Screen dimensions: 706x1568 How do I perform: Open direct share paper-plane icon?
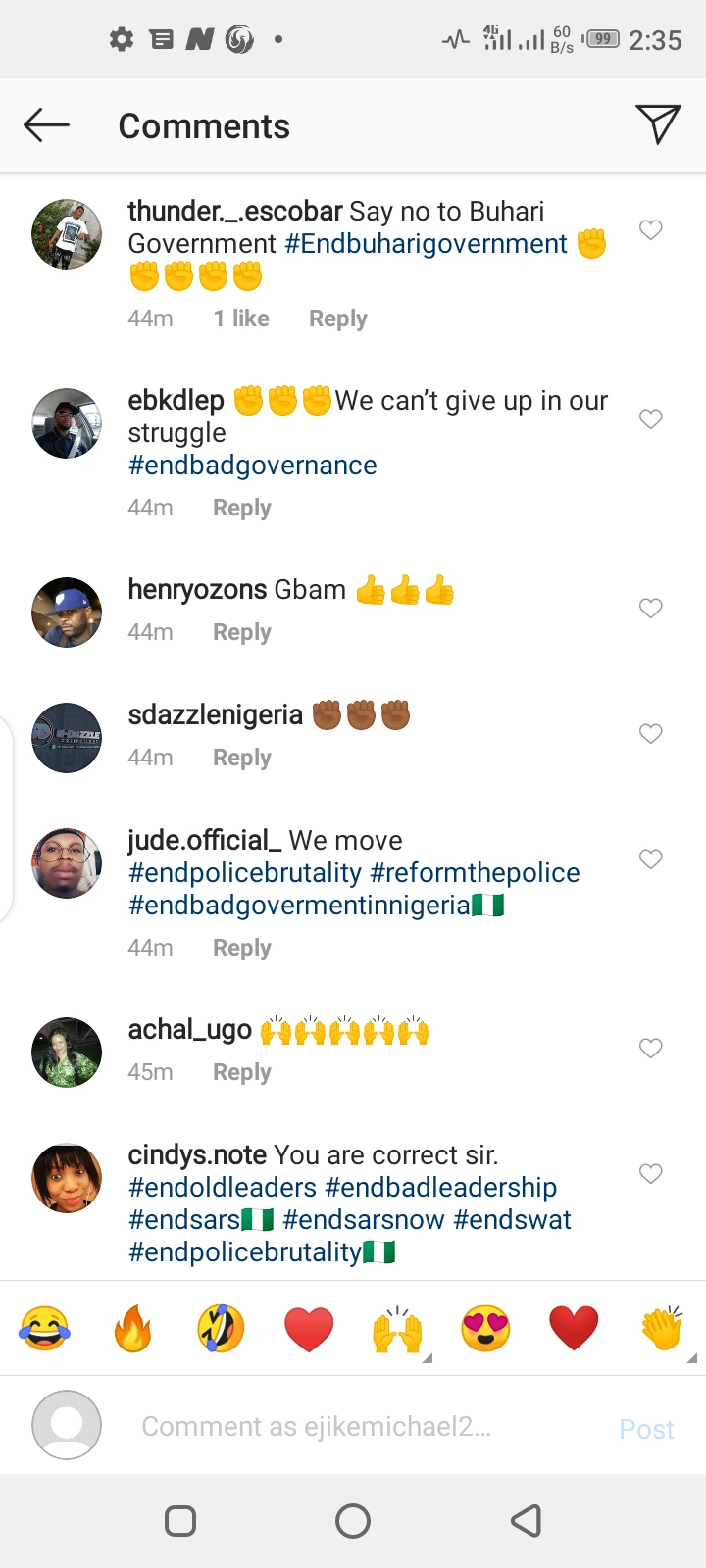click(x=658, y=124)
